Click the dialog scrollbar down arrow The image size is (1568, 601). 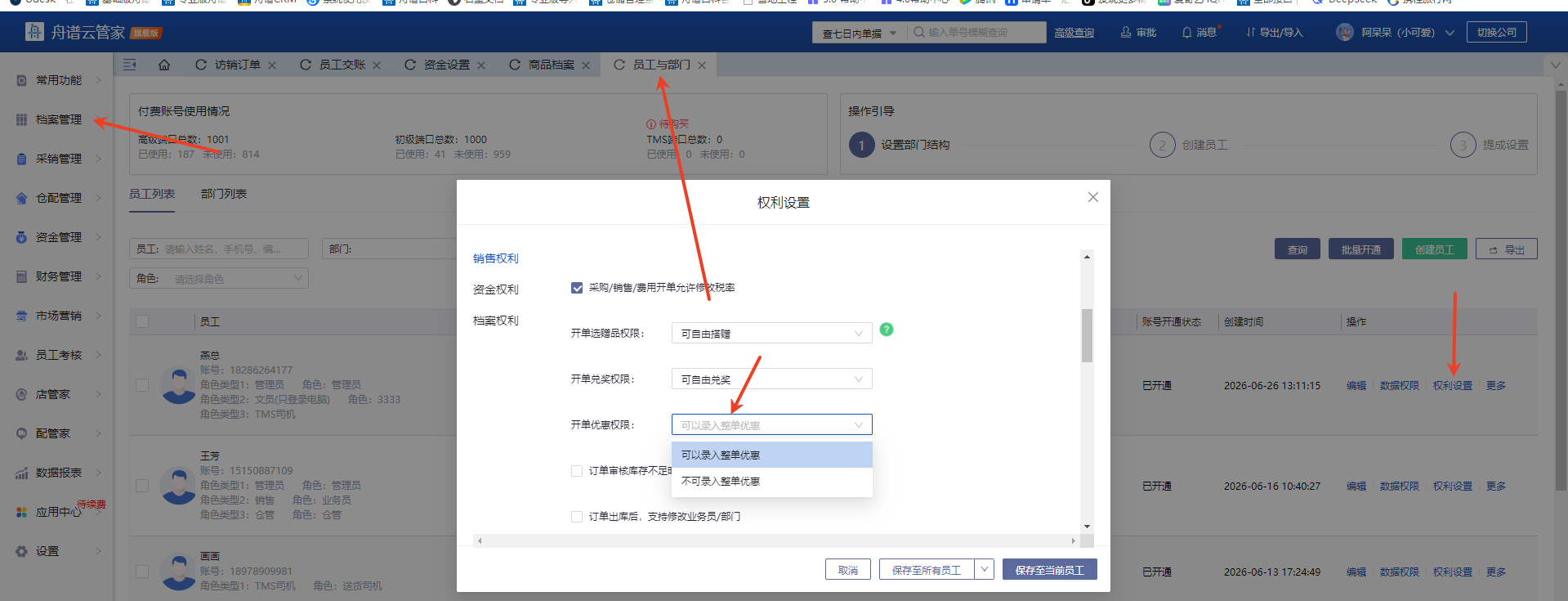1087,527
